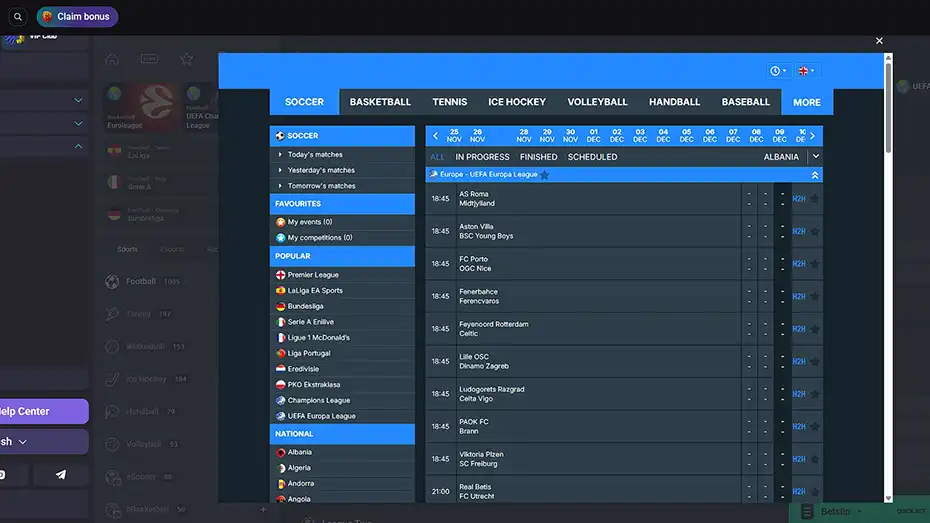Expand Tomorrow's matches

[x=342, y=186]
